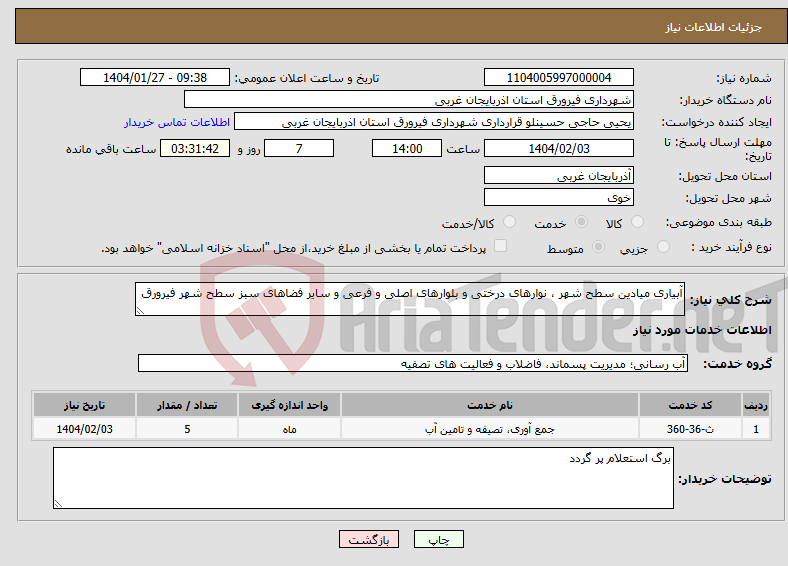Click the response deadline date 1404/02/03 field
This screenshot has height=566, width=788.
[558, 148]
